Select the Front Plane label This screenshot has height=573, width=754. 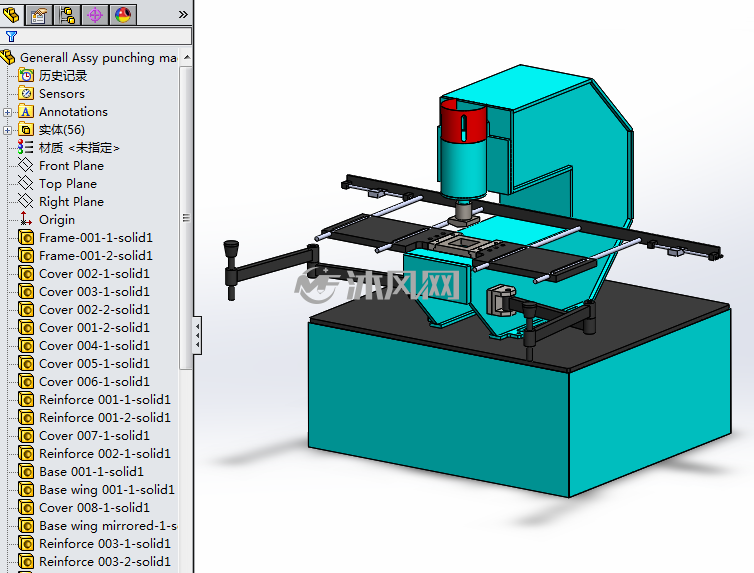coord(71,166)
